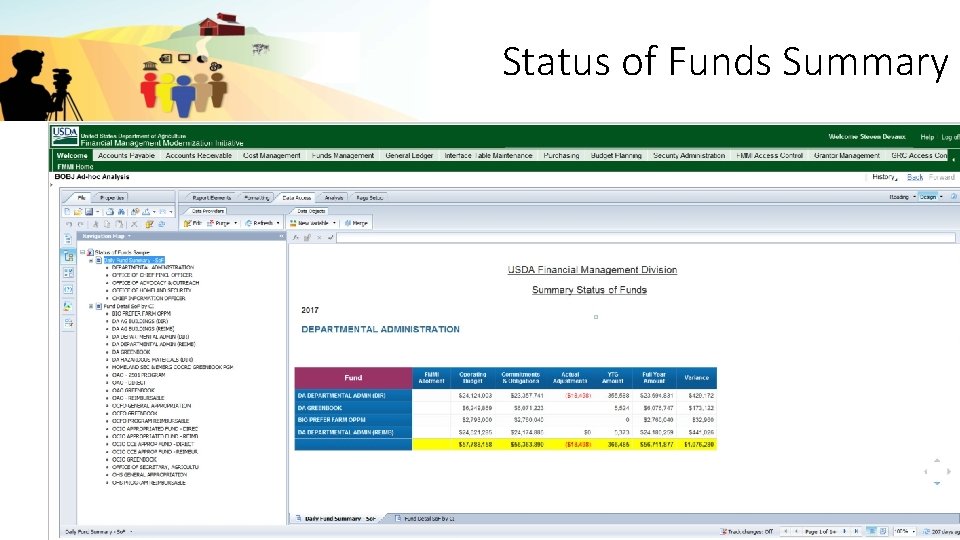Click the Delete X icon in edit toolbar

[x=134, y=224]
